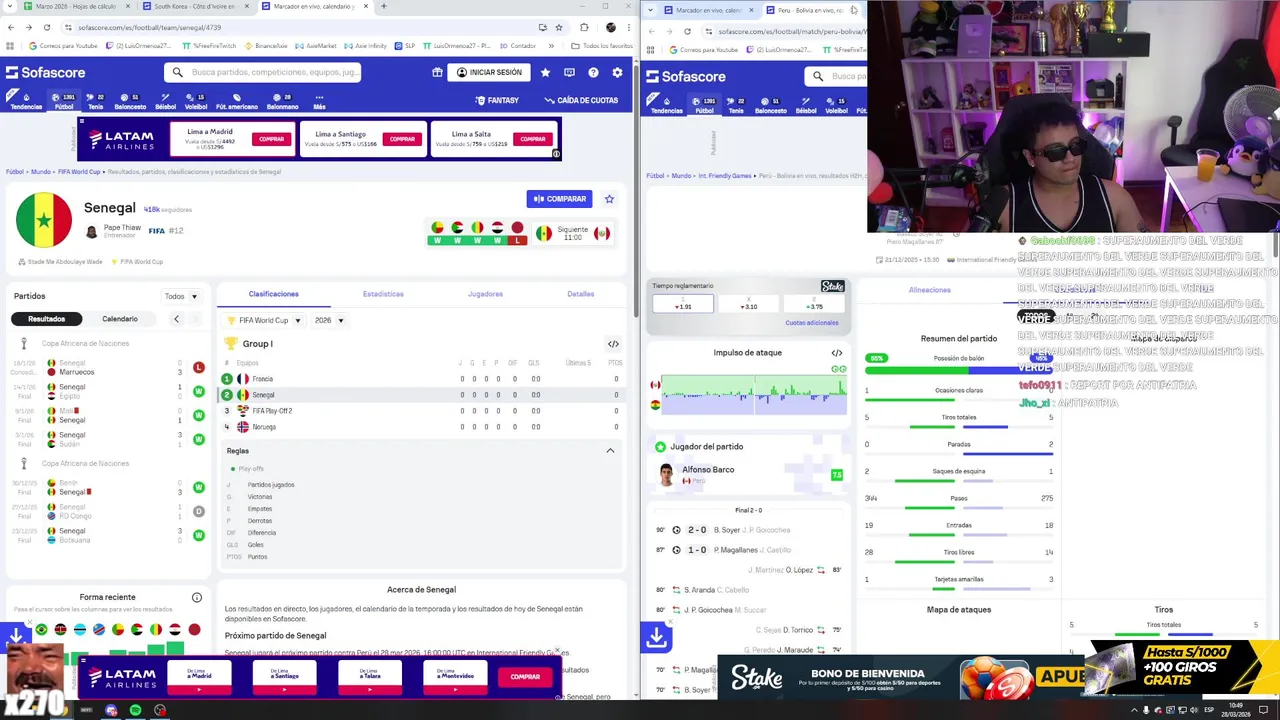Click the download arrow overlay near Stake ad
Viewport: 1280px width, 720px height.
(x=656, y=636)
